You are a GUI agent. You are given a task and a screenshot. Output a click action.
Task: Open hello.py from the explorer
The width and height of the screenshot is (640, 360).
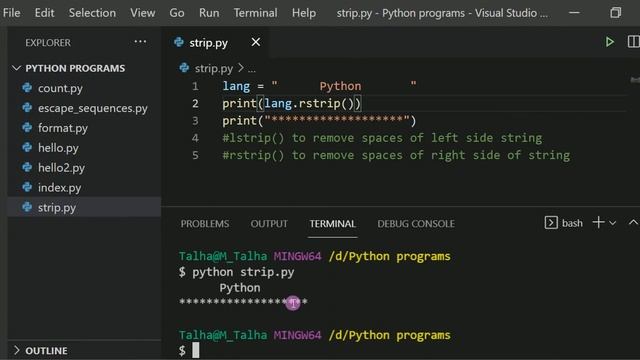(58, 148)
